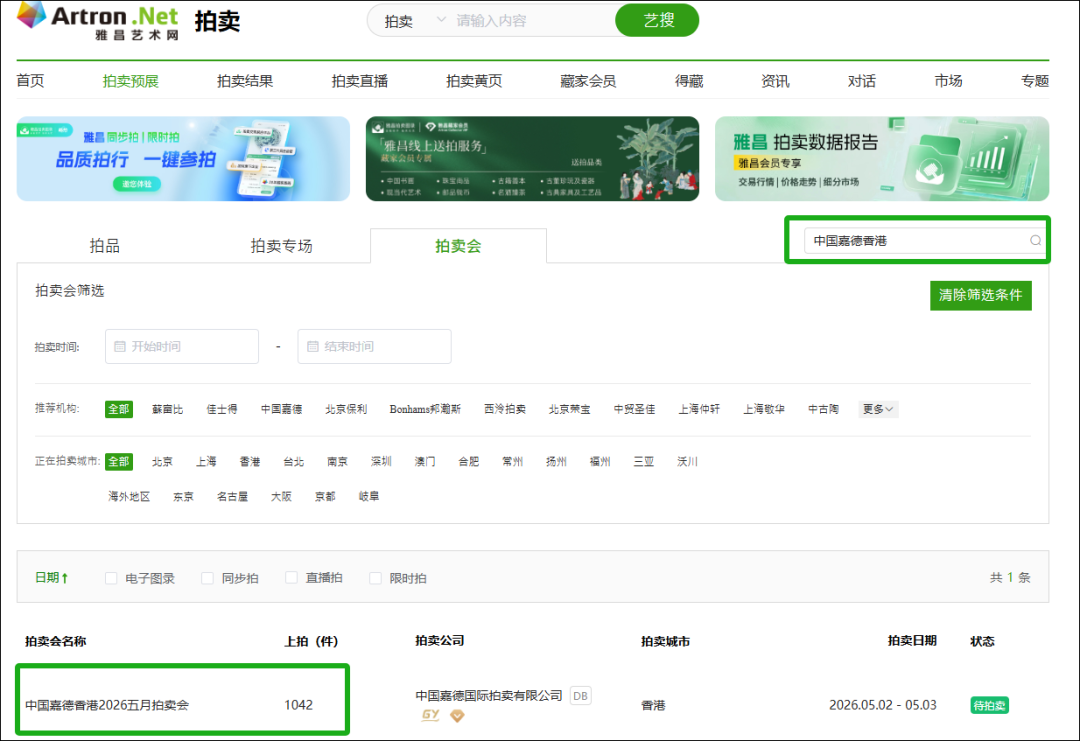Open the 中国嘉德国际拍卖有限公司 company link
The width and height of the screenshot is (1080, 741).
489,696
